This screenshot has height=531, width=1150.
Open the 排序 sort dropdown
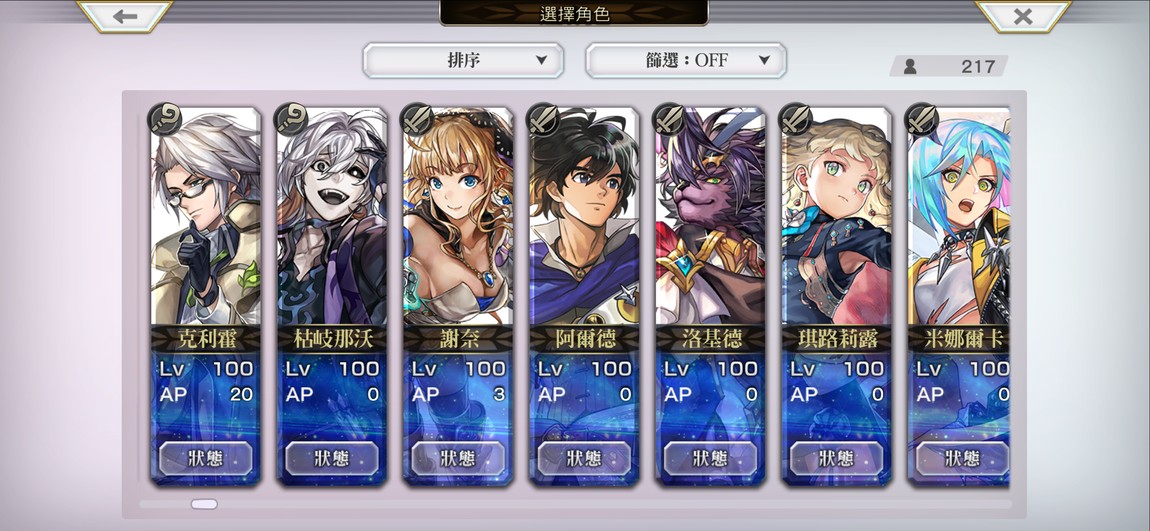point(464,60)
